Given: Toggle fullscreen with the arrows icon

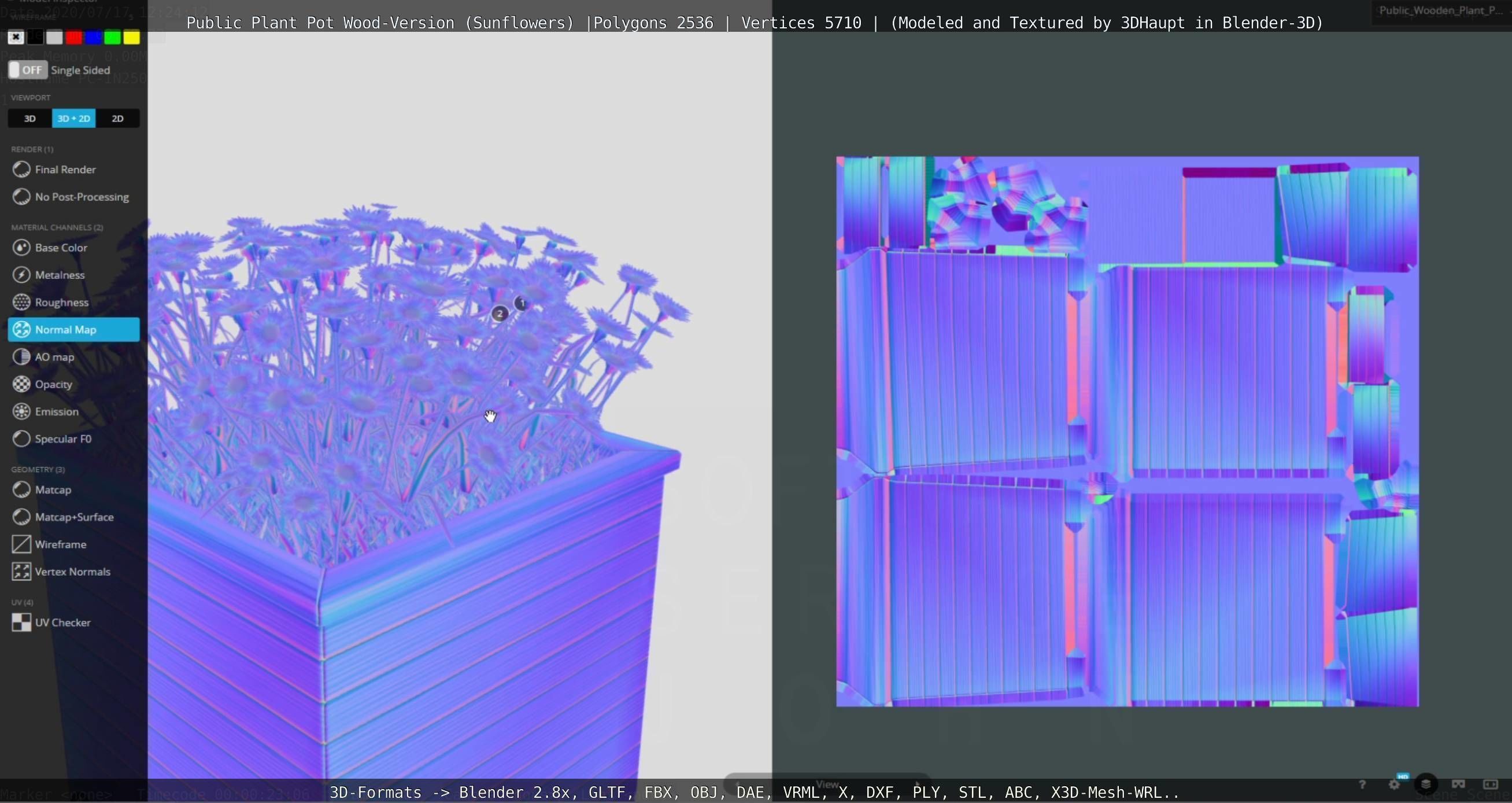Looking at the screenshot, I should point(1491,784).
